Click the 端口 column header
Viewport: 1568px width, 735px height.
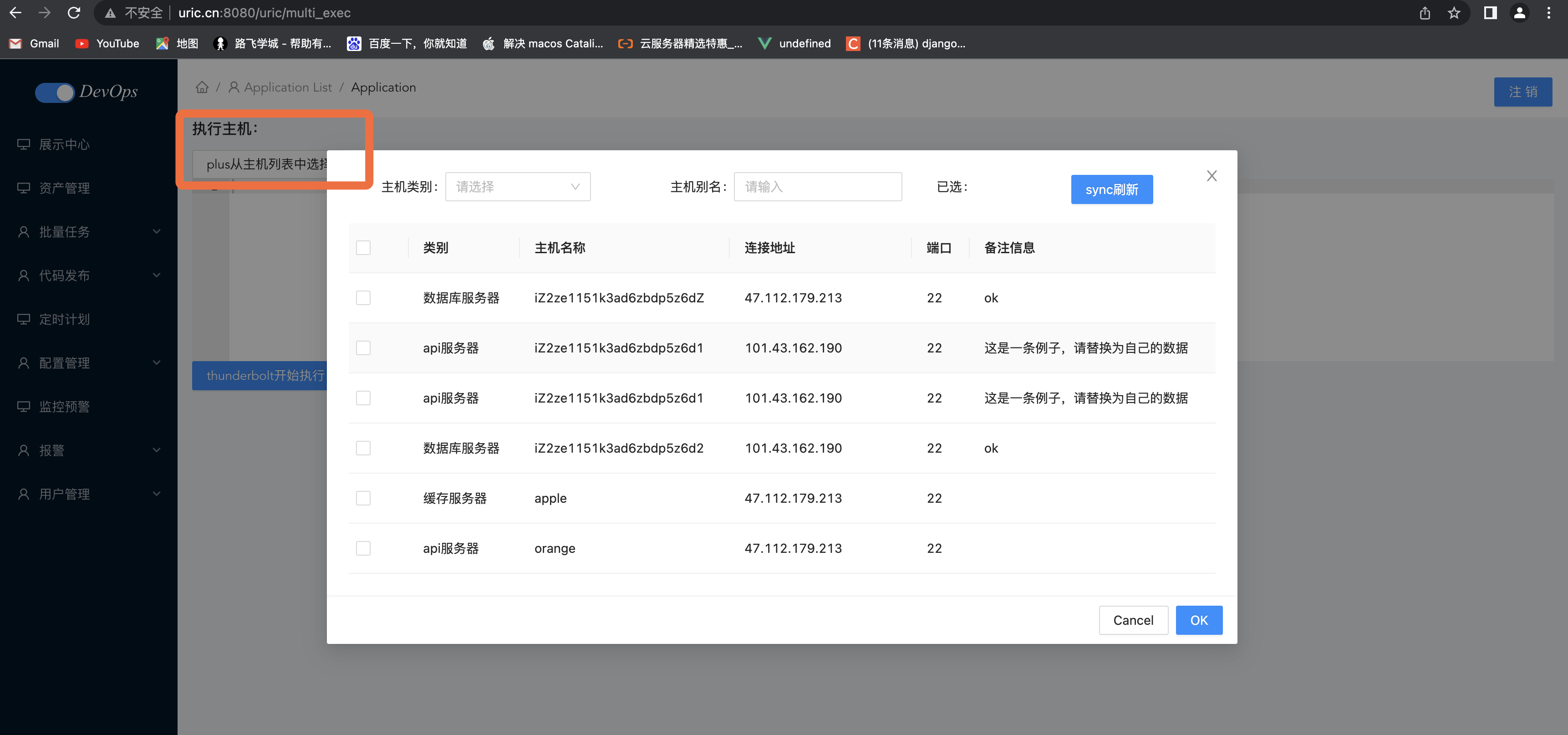pyautogui.click(x=939, y=248)
